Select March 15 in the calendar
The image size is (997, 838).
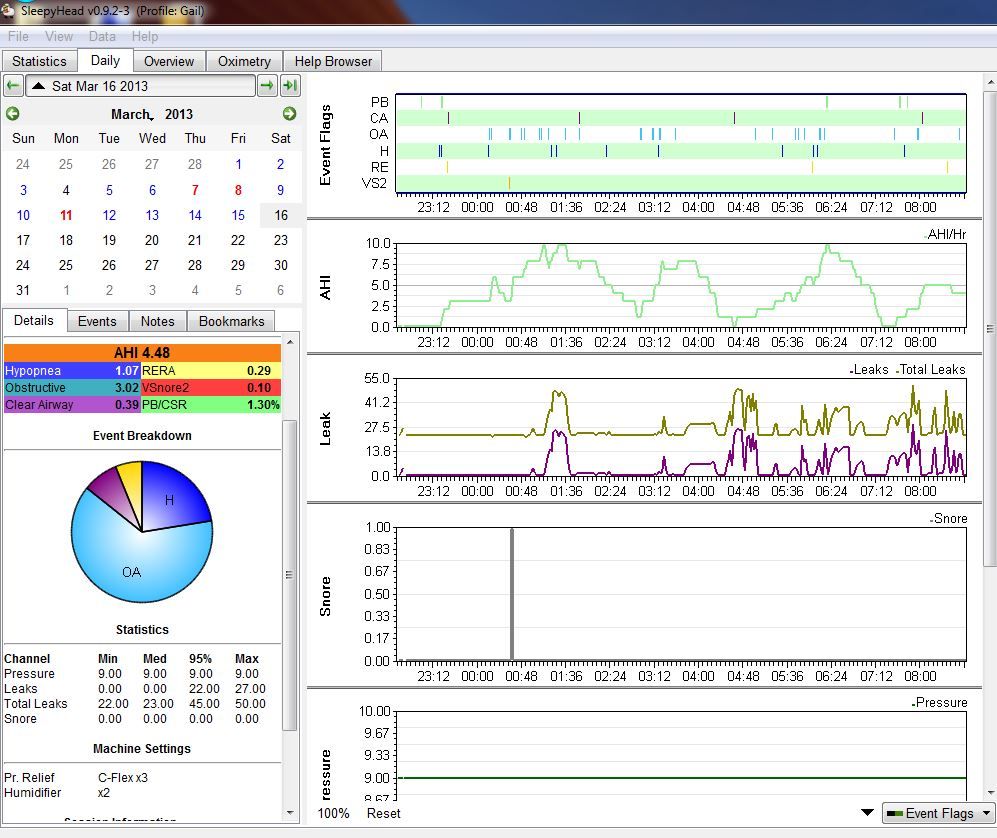click(x=238, y=215)
